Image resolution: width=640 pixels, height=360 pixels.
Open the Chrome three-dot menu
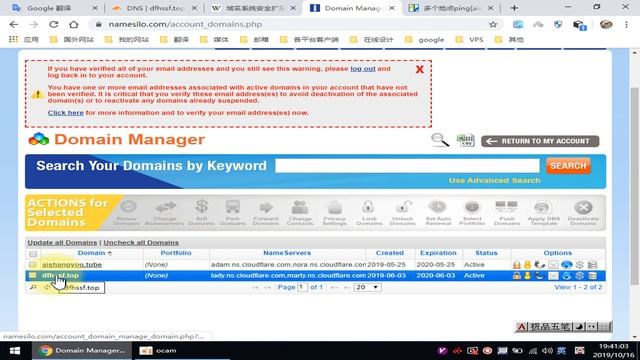pos(626,24)
